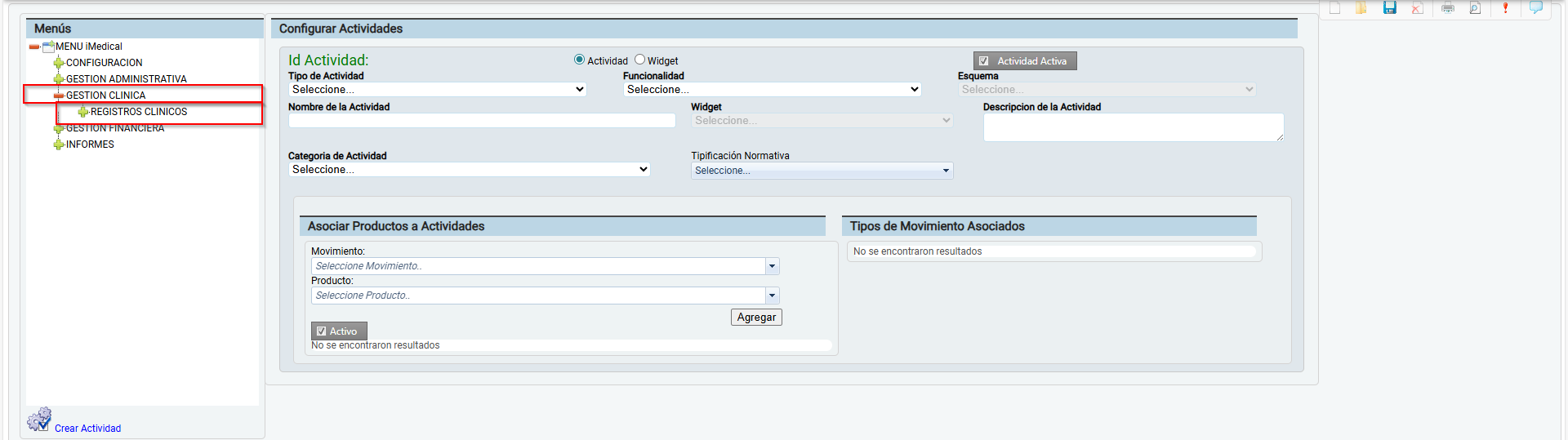Open the GESTION FINANCIERA menu item
The width and height of the screenshot is (1568, 440).
(115, 129)
